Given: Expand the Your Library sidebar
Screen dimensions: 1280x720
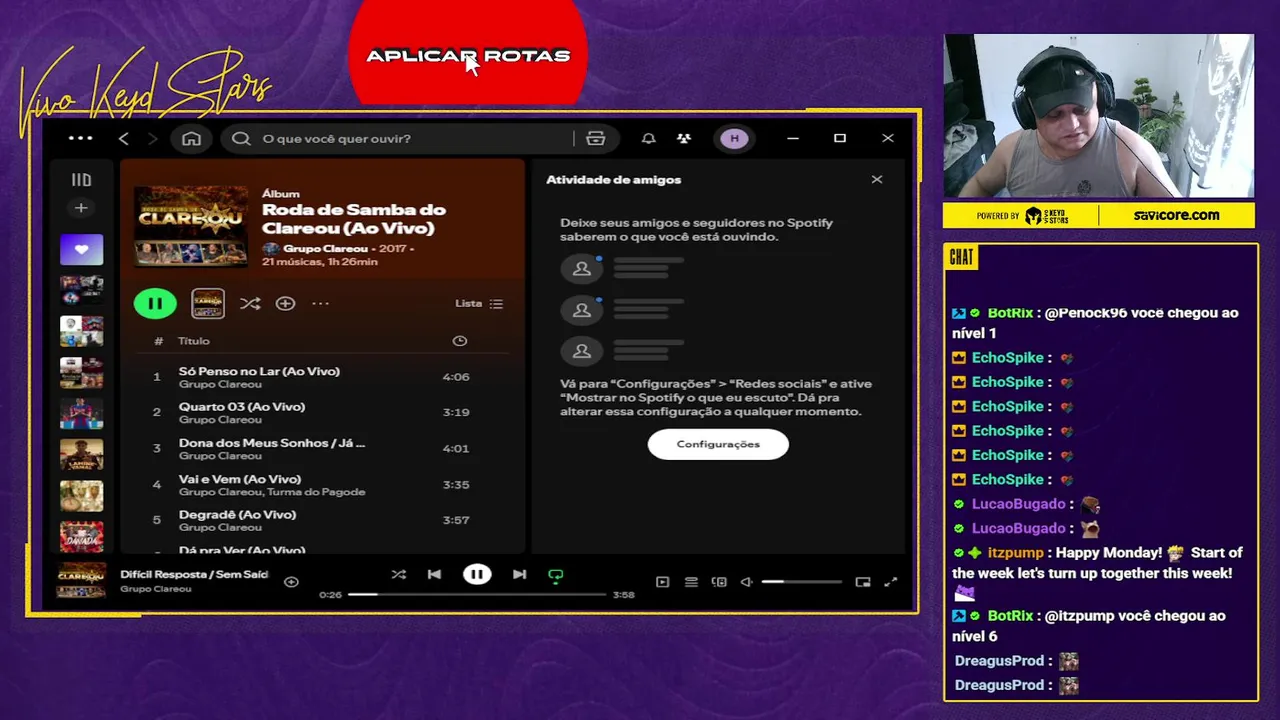Looking at the screenshot, I should (81, 180).
